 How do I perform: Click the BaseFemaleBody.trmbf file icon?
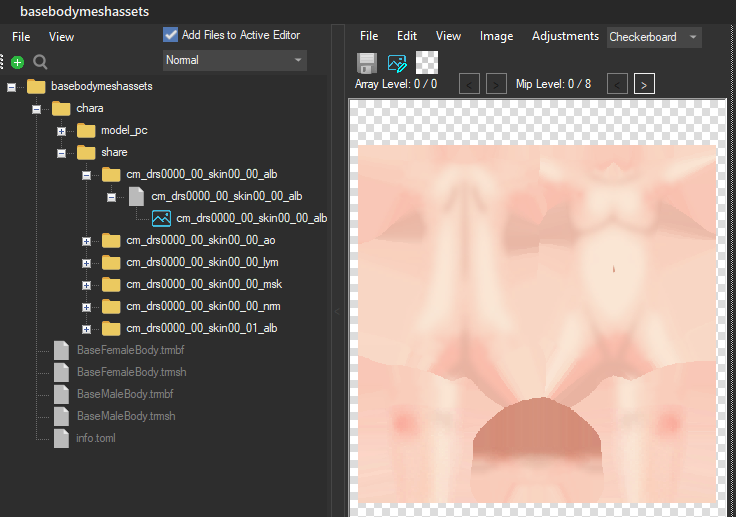tap(61, 350)
